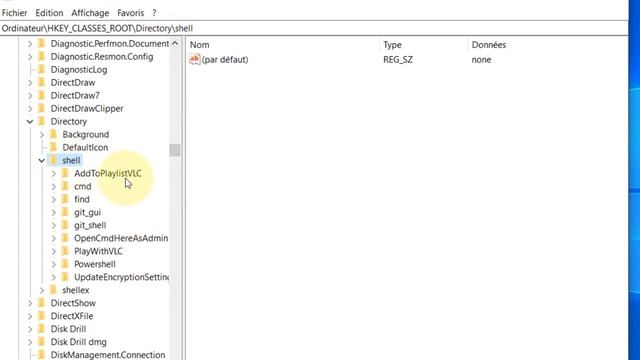The width and height of the screenshot is (640, 360).
Task: Expand the git_gui key
Action: [53, 213]
